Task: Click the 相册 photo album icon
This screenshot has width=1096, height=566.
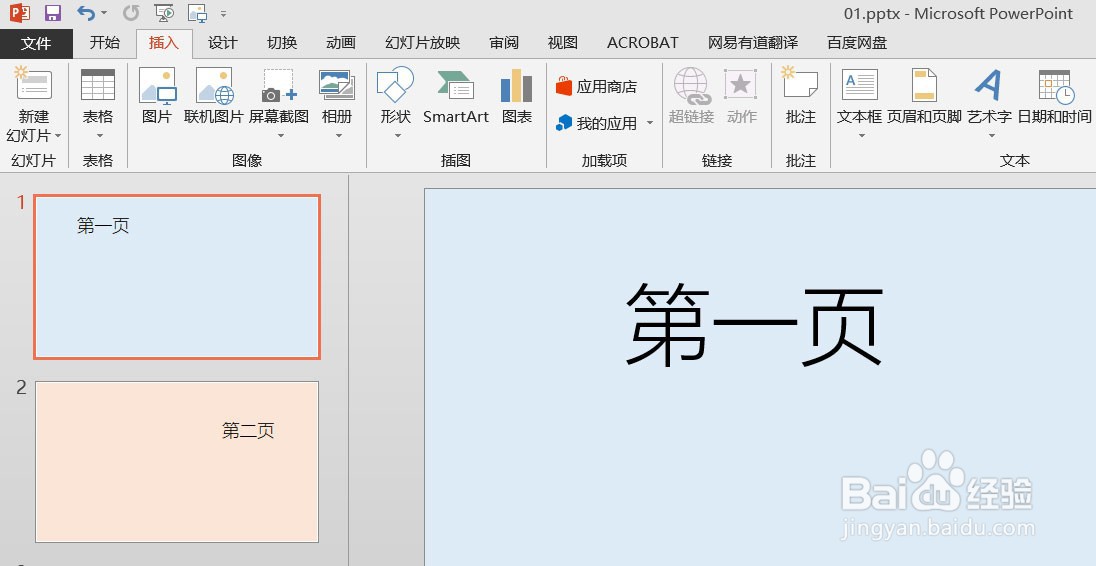Action: [337, 85]
